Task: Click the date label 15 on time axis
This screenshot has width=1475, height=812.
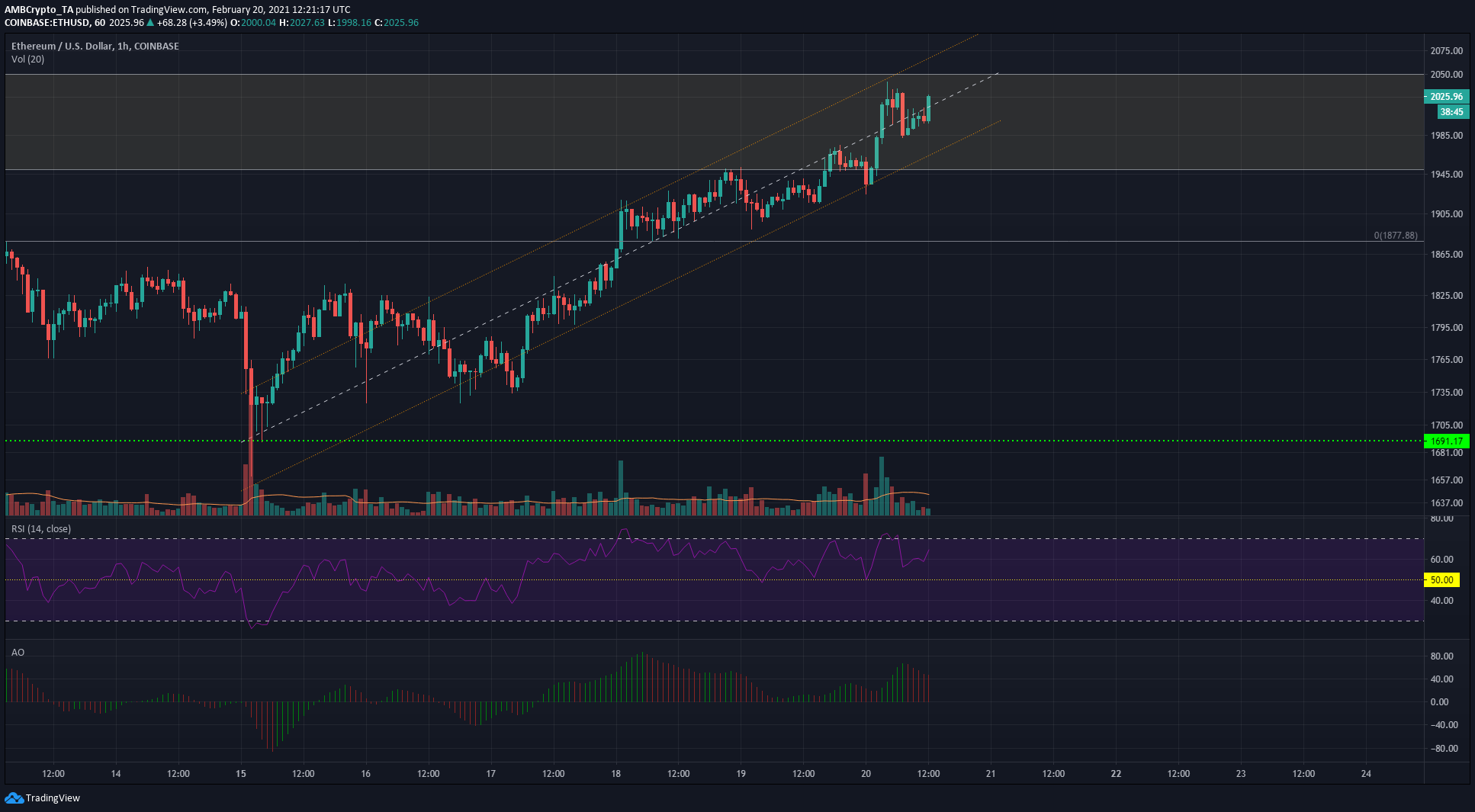Action: (241, 774)
